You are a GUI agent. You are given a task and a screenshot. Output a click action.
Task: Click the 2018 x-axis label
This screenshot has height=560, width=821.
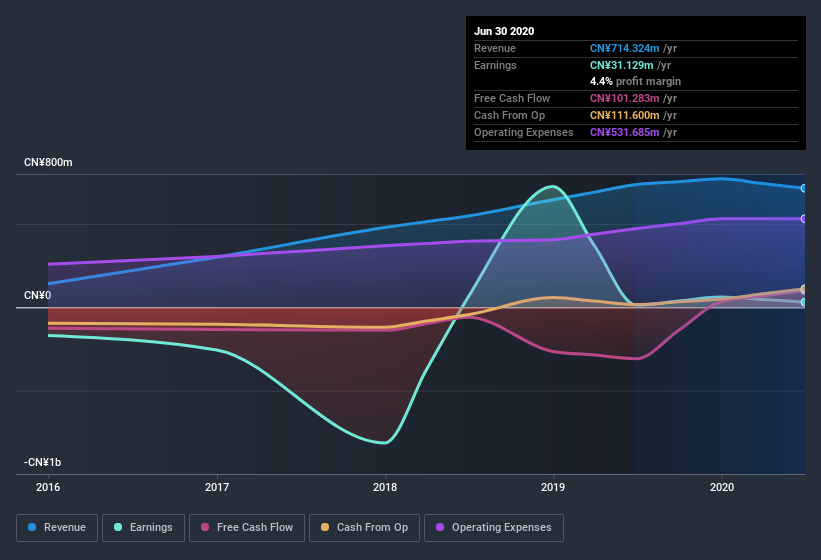pos(385,487)
